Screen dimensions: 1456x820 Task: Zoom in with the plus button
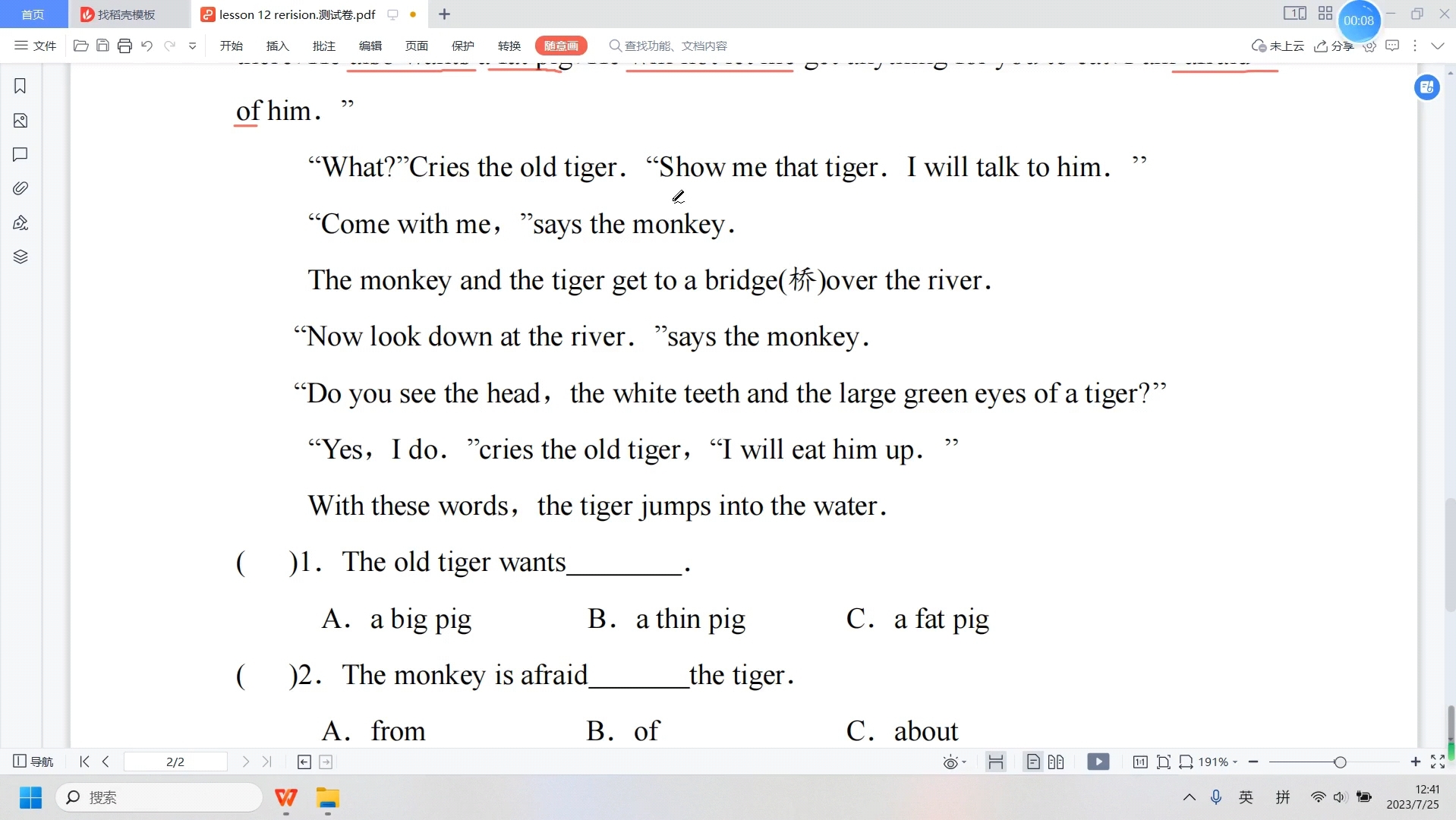pos(1416,762)
